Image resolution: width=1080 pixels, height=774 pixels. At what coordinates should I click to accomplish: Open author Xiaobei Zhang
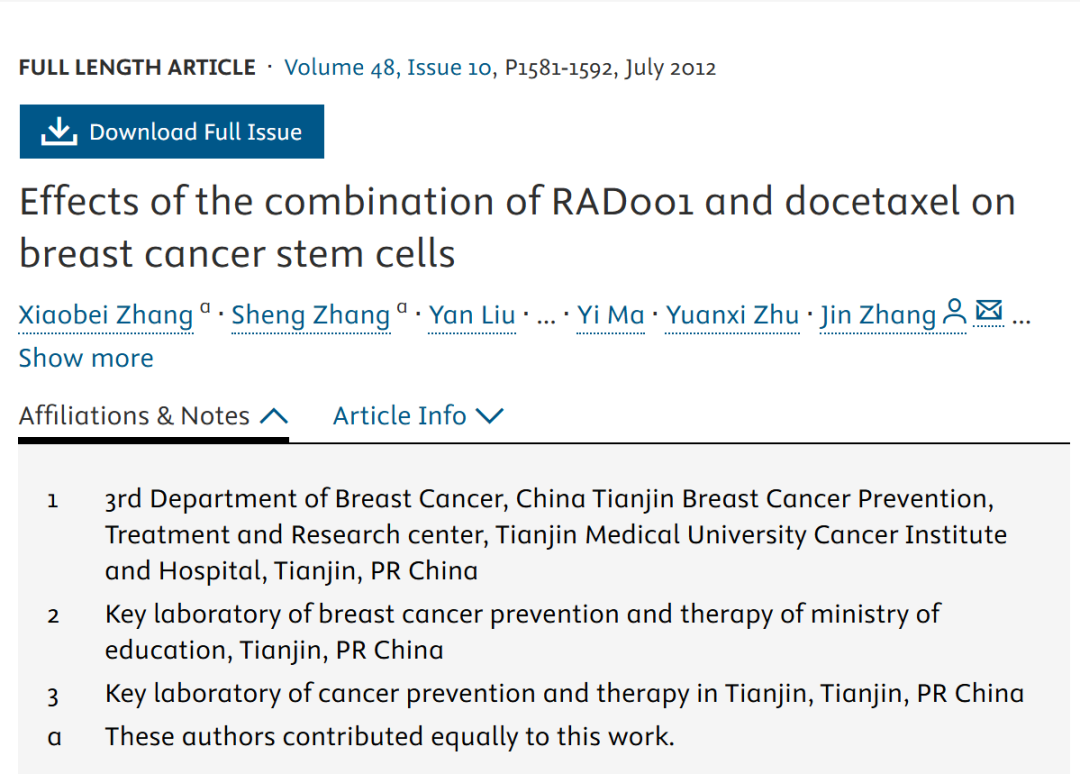click(105, 315)
